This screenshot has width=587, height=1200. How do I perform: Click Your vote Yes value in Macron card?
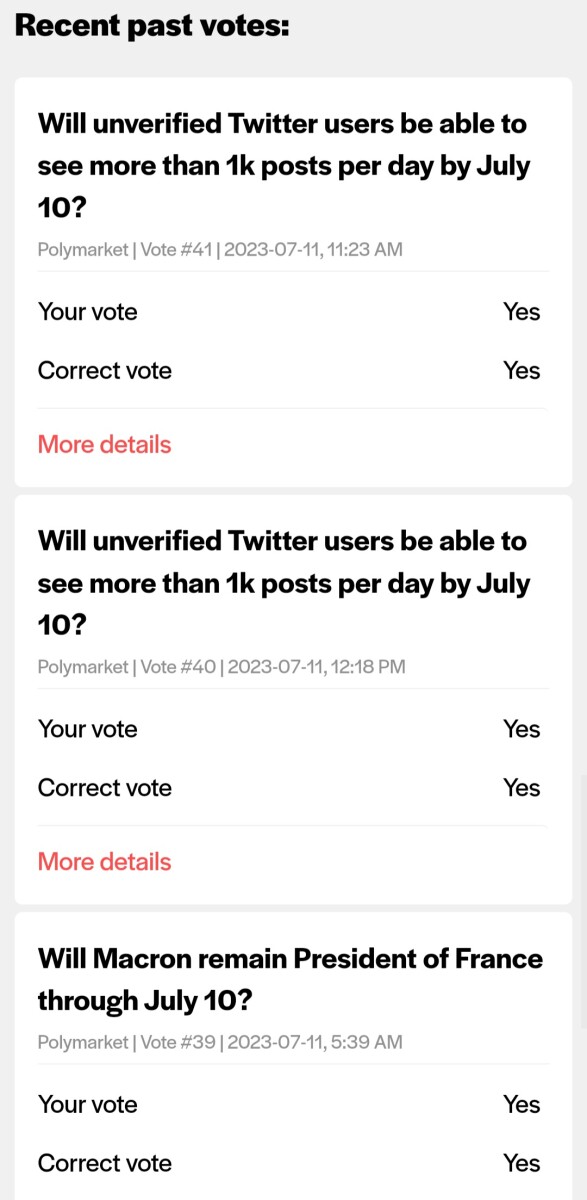coord(522,1105)
